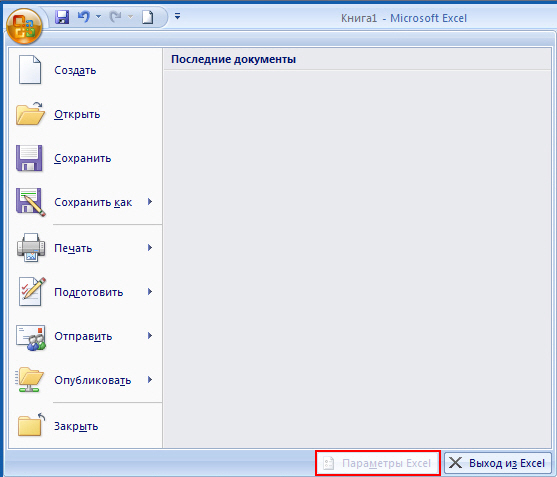Click the Undo arrow in quick access toolbar
The width and height of the screenshot is (557, 477).
83,16
